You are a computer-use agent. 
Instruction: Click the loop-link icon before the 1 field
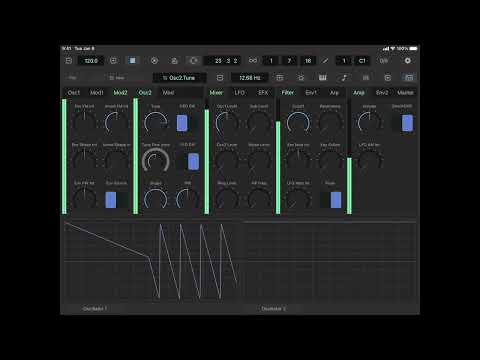coord(253,60)
